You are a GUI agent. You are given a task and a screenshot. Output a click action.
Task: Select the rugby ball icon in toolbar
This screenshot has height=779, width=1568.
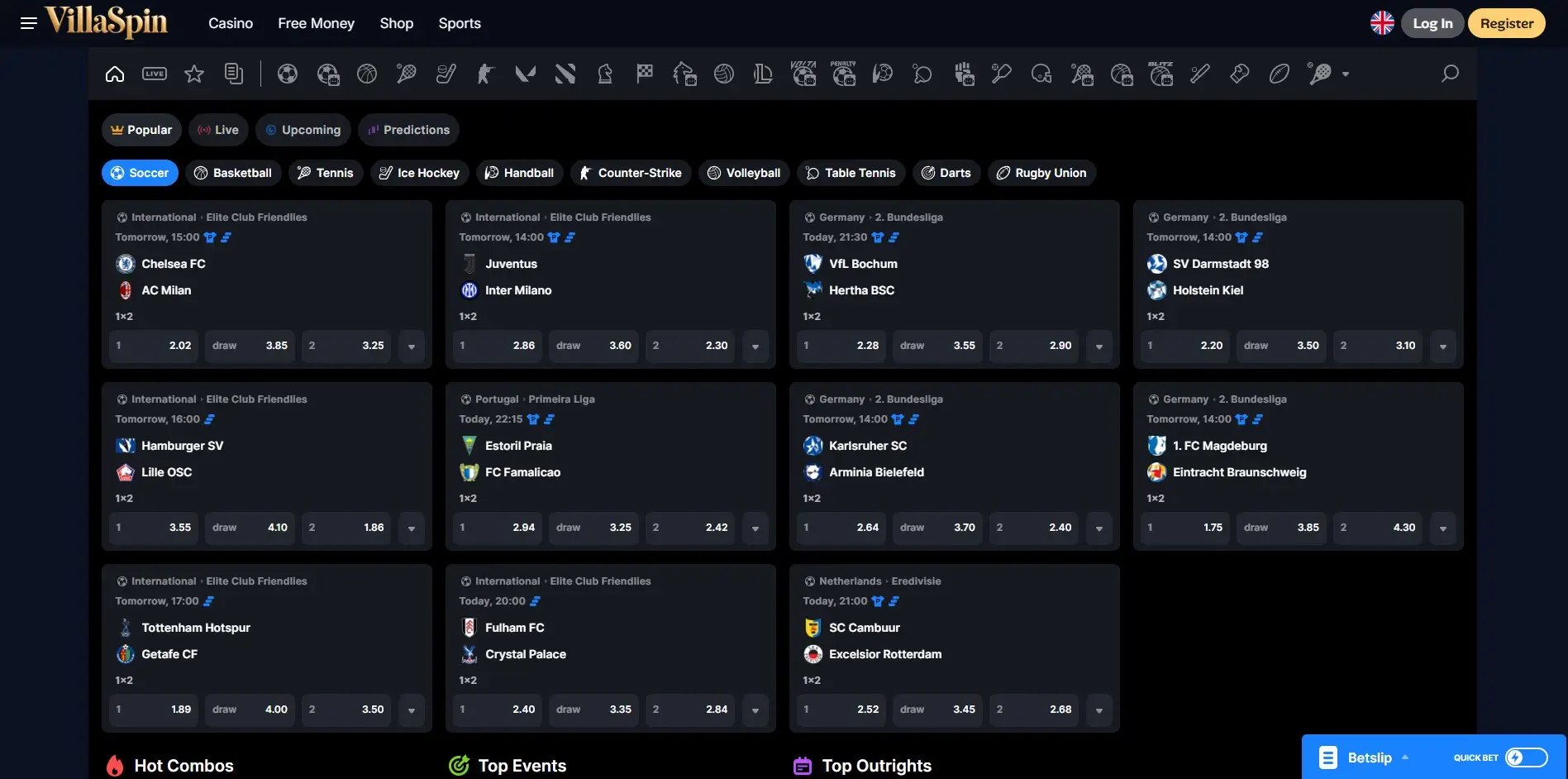click(1280, 74)
